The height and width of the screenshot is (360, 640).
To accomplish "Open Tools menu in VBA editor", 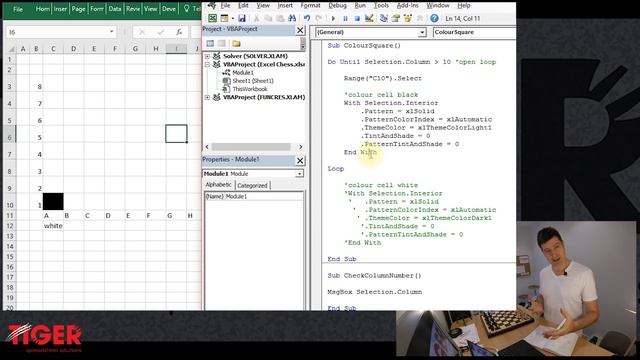I will (x=381, y=5).
